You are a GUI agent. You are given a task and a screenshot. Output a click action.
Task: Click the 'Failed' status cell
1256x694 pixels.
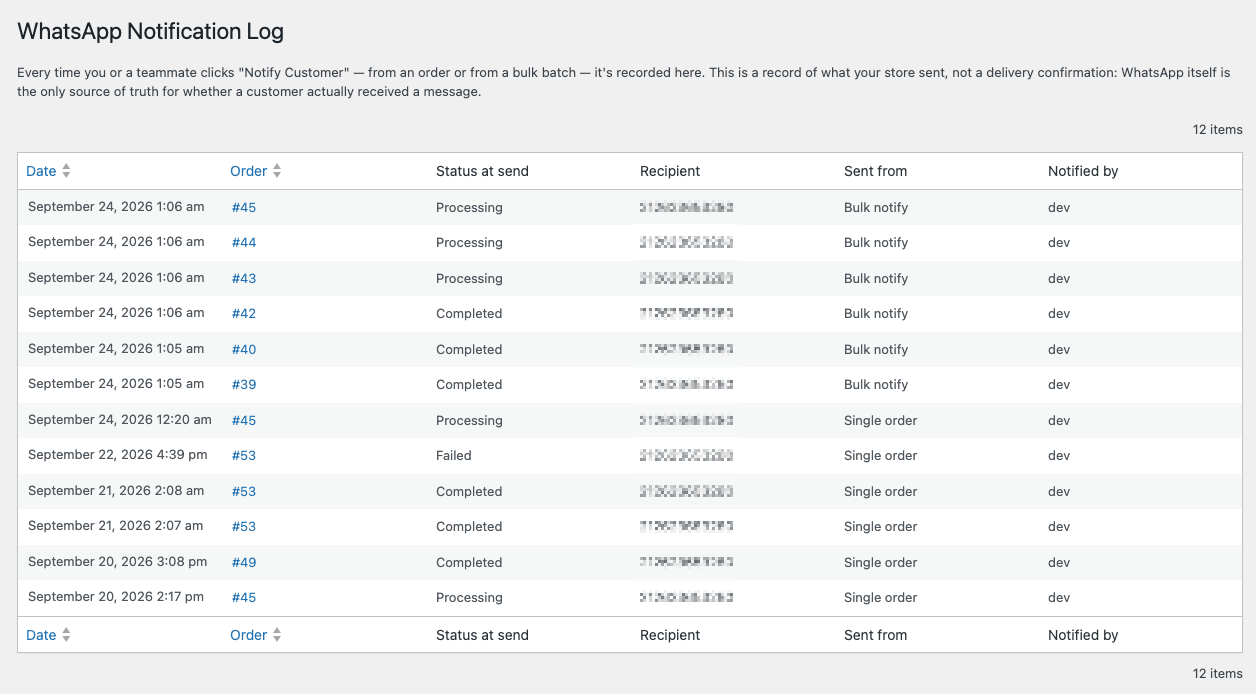click(x=453, y=455)
